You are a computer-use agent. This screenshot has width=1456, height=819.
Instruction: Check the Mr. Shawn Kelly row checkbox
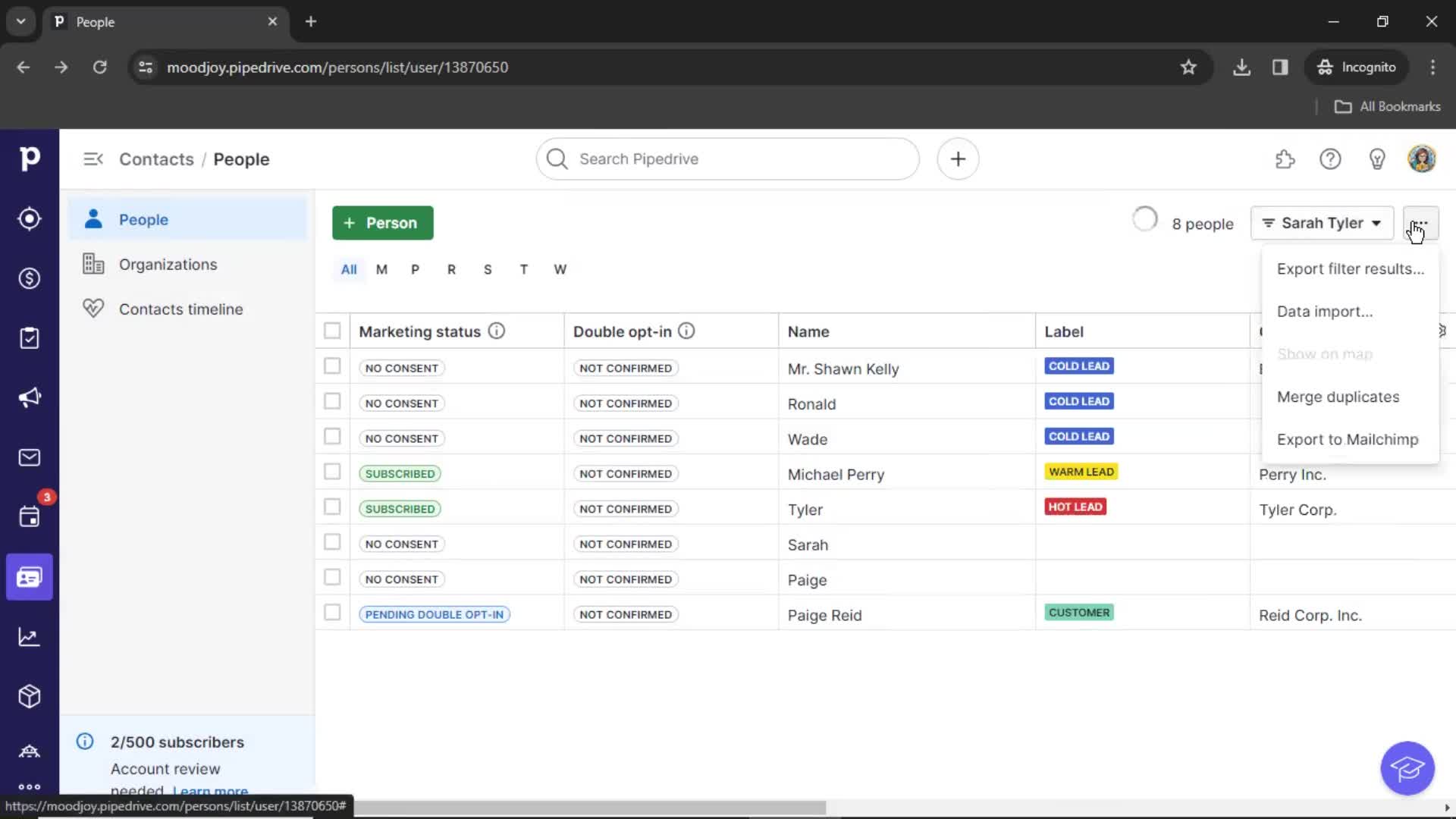click(332, 366)
